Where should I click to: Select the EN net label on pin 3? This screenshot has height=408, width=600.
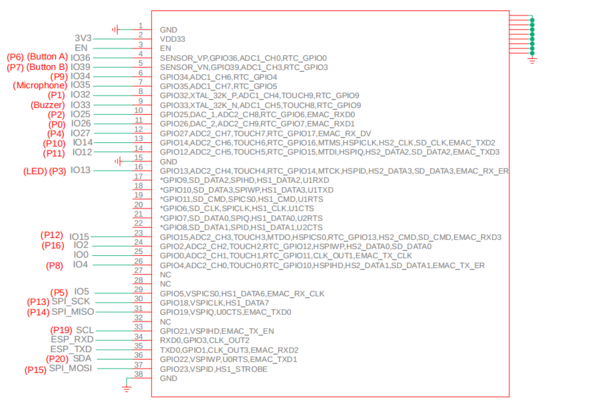[81, 48]
